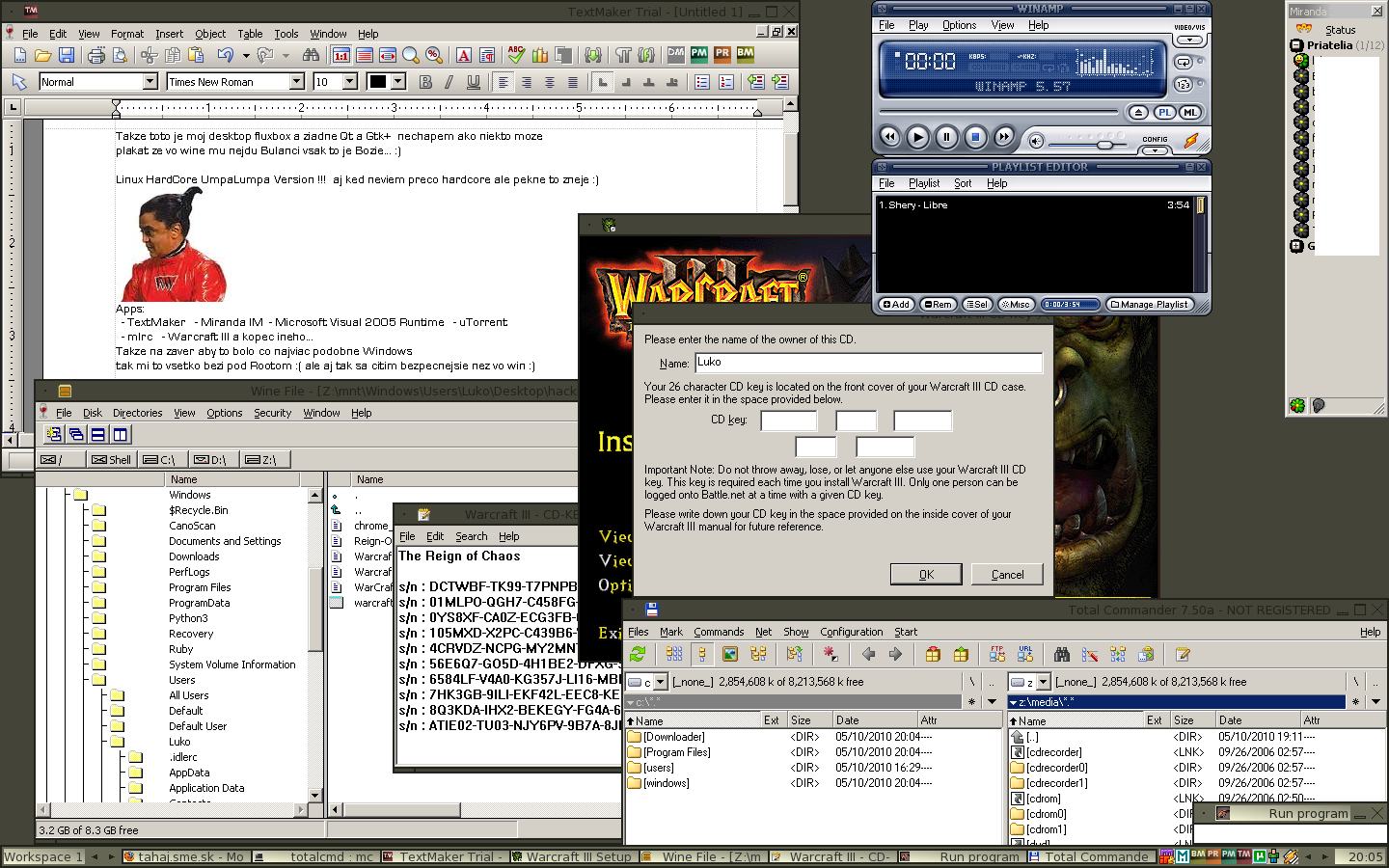Search binoculars icon in Total Commander

click(1062, 655)
